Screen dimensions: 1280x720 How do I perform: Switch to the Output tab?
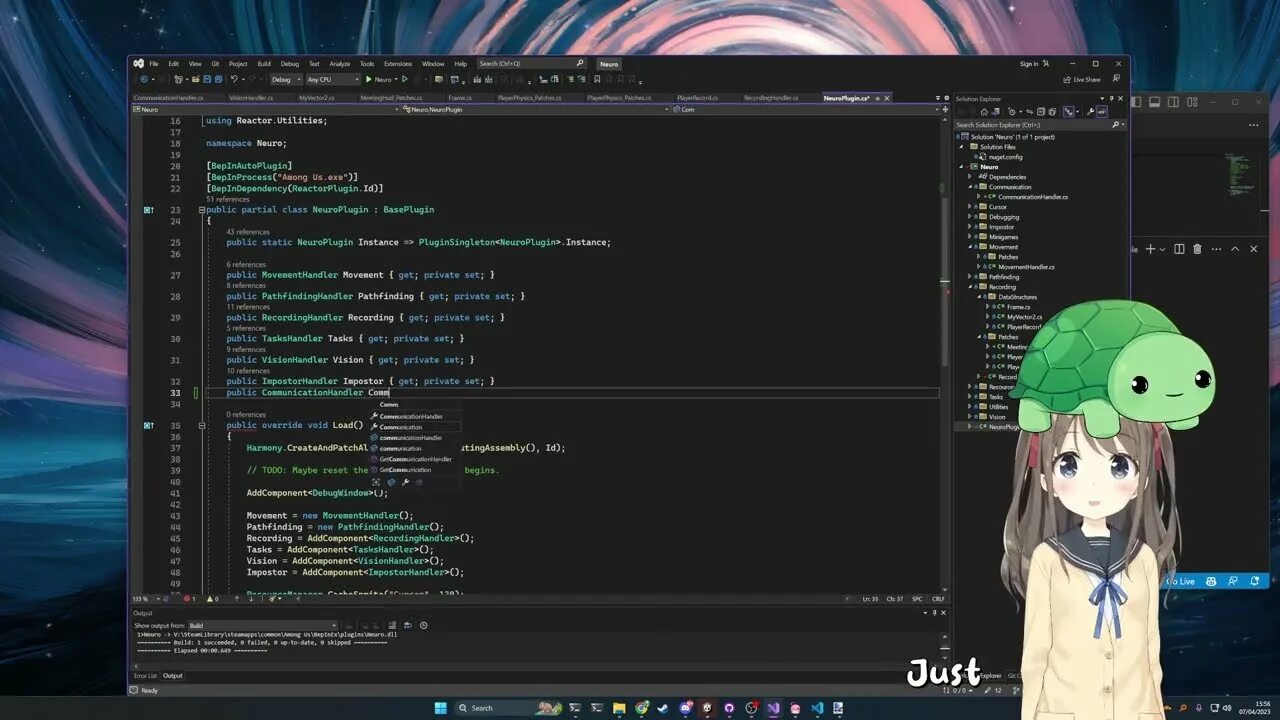[x=173, y=676]
